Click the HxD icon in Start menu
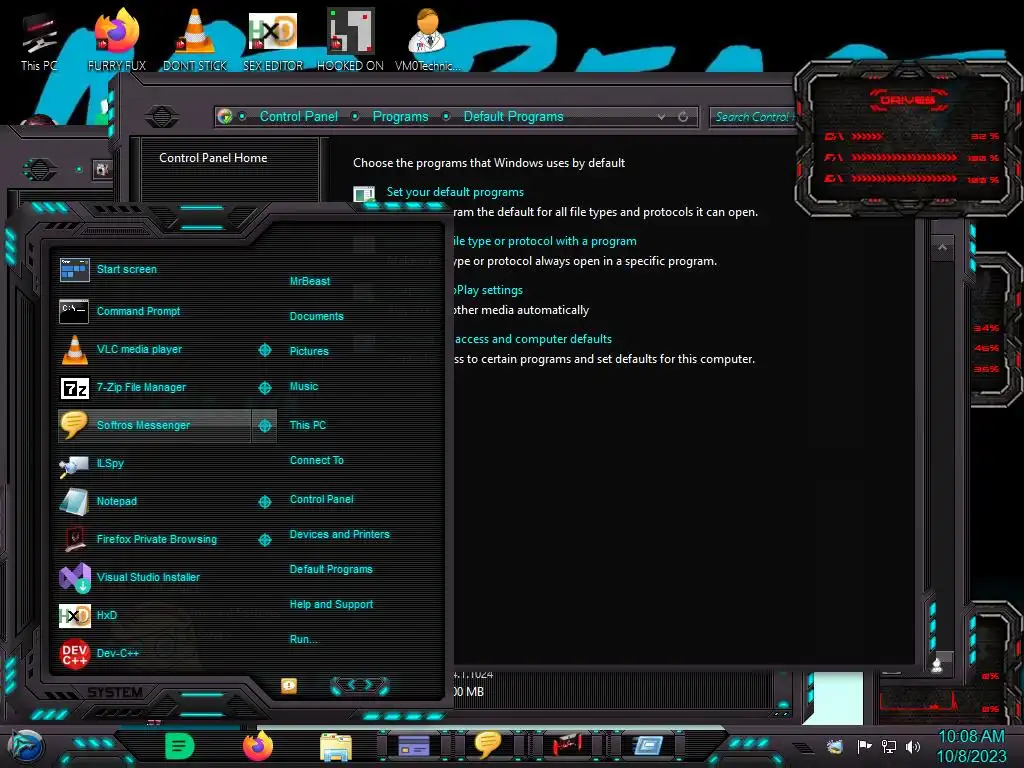This screenshot has width=1024, height=768. [74, 615]
